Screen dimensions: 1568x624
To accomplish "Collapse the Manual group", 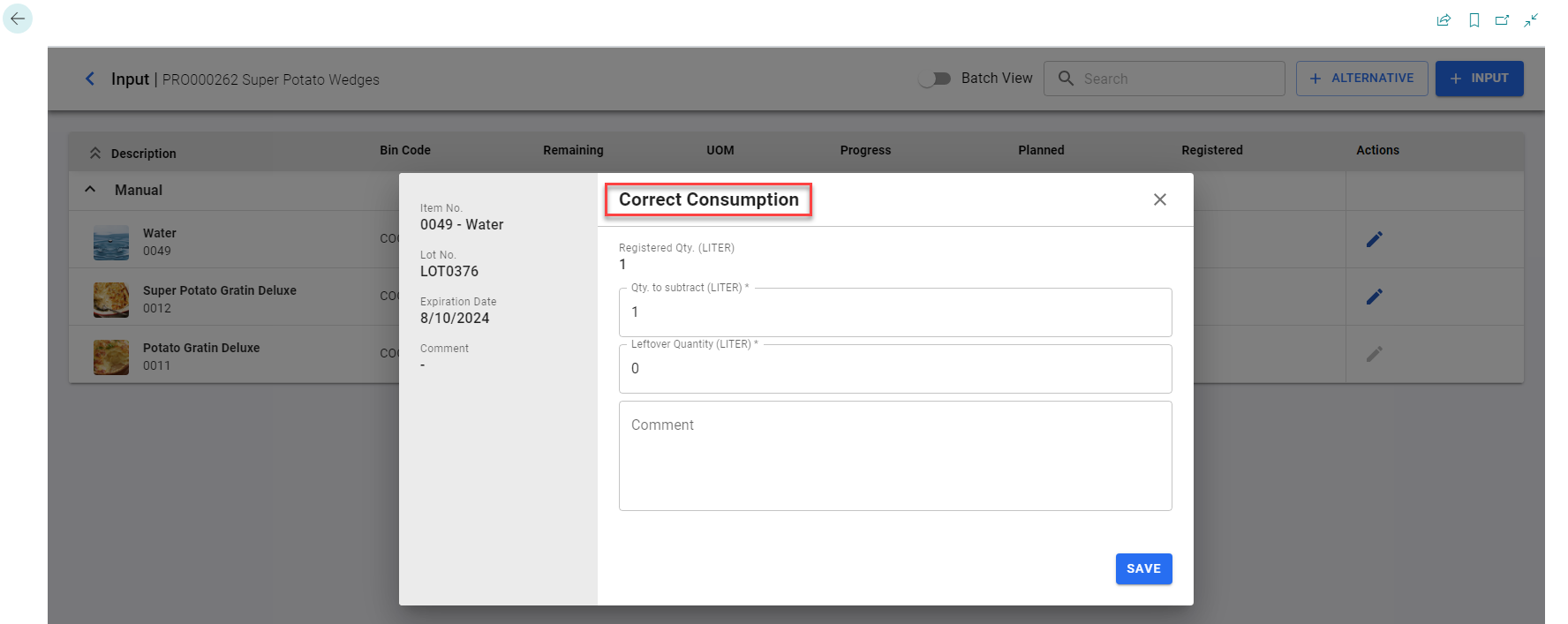I will tap(90, 190).
